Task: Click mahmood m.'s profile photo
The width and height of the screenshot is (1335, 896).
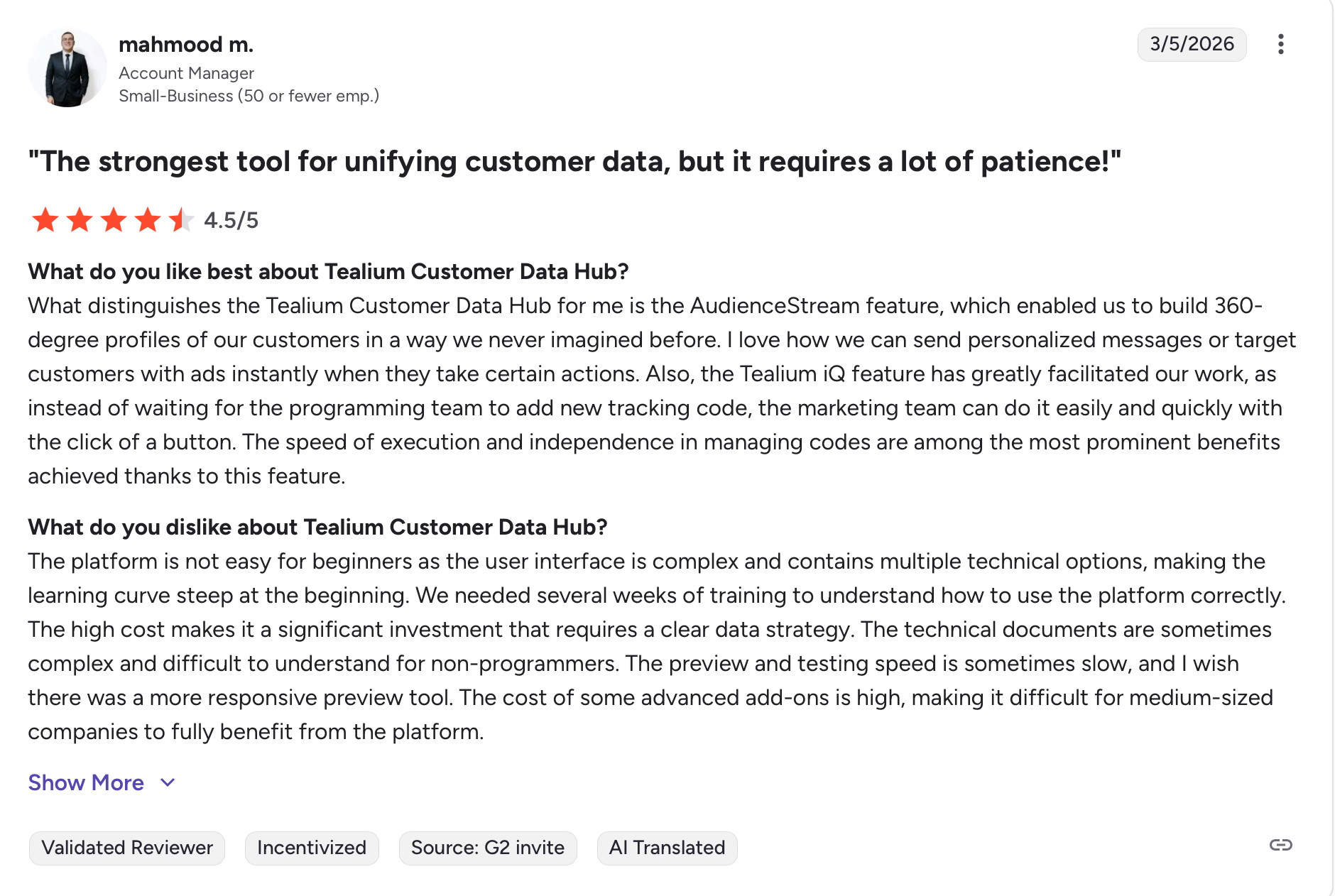Action: tap(67, 68)
